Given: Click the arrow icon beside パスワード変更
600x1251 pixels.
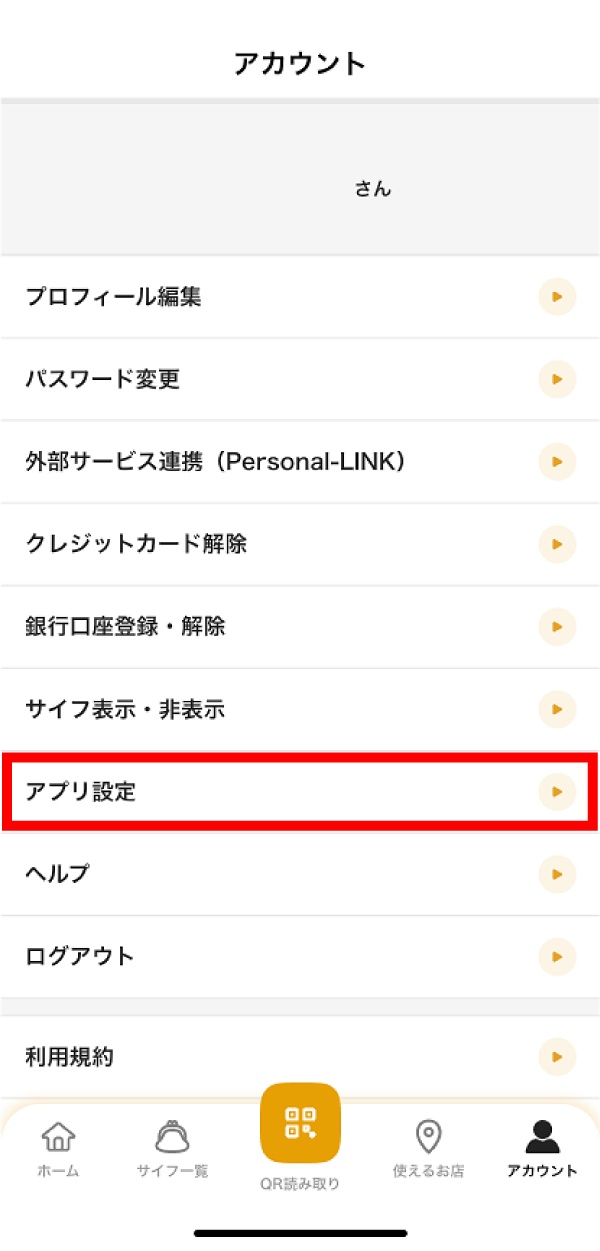Looking at the screenshot, I should tap(557, 380).
